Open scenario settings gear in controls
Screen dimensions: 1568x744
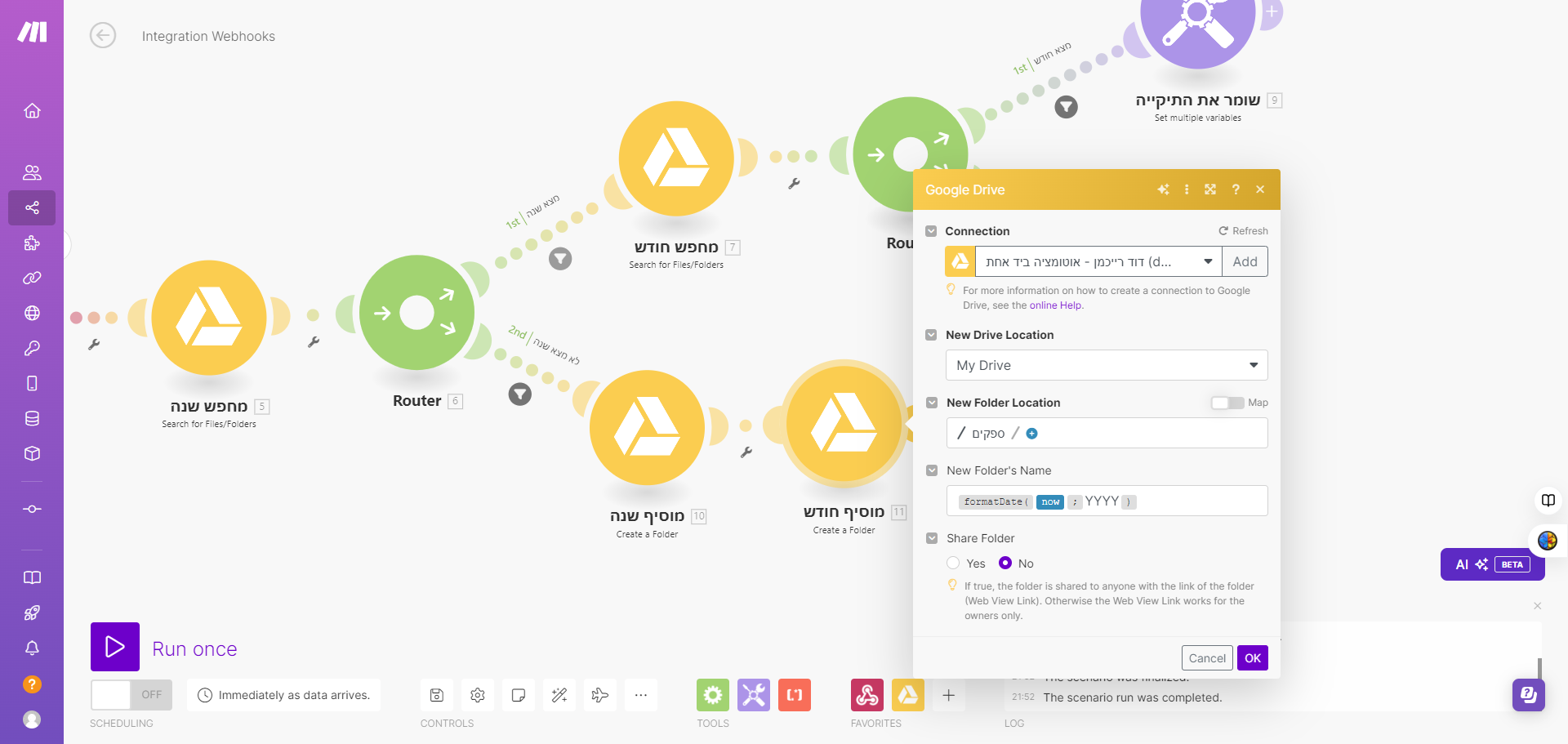pyautogui.click(x=478, y=695)
